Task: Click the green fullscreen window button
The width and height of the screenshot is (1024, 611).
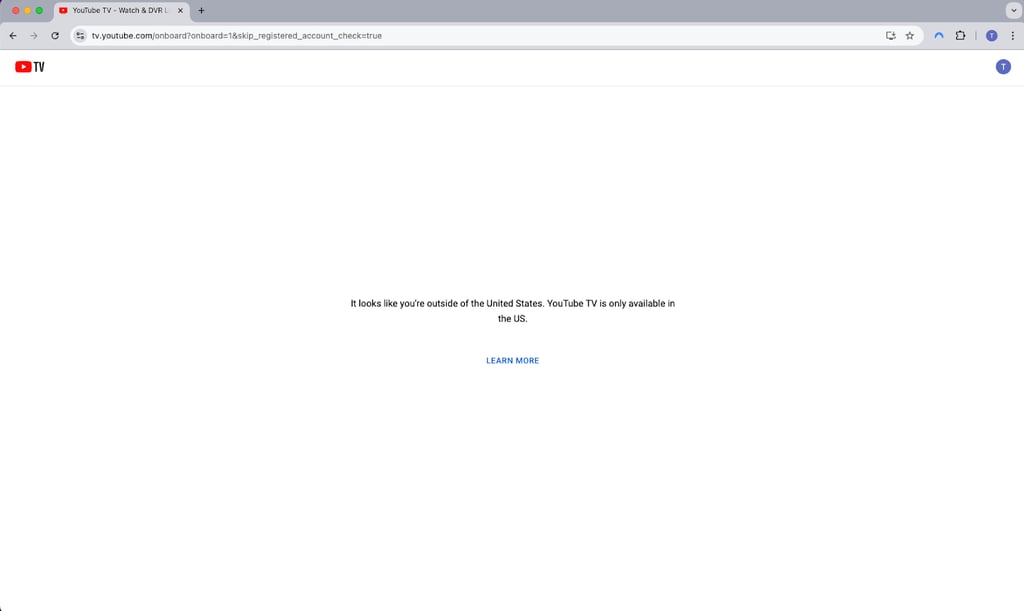Action: click(39, 10)
